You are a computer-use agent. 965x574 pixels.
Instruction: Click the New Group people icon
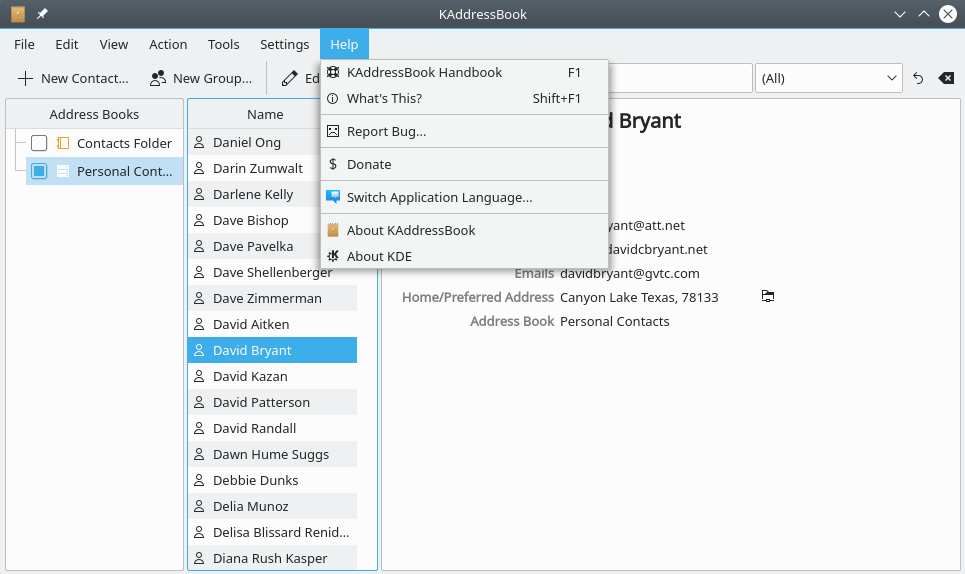point(158,78)
